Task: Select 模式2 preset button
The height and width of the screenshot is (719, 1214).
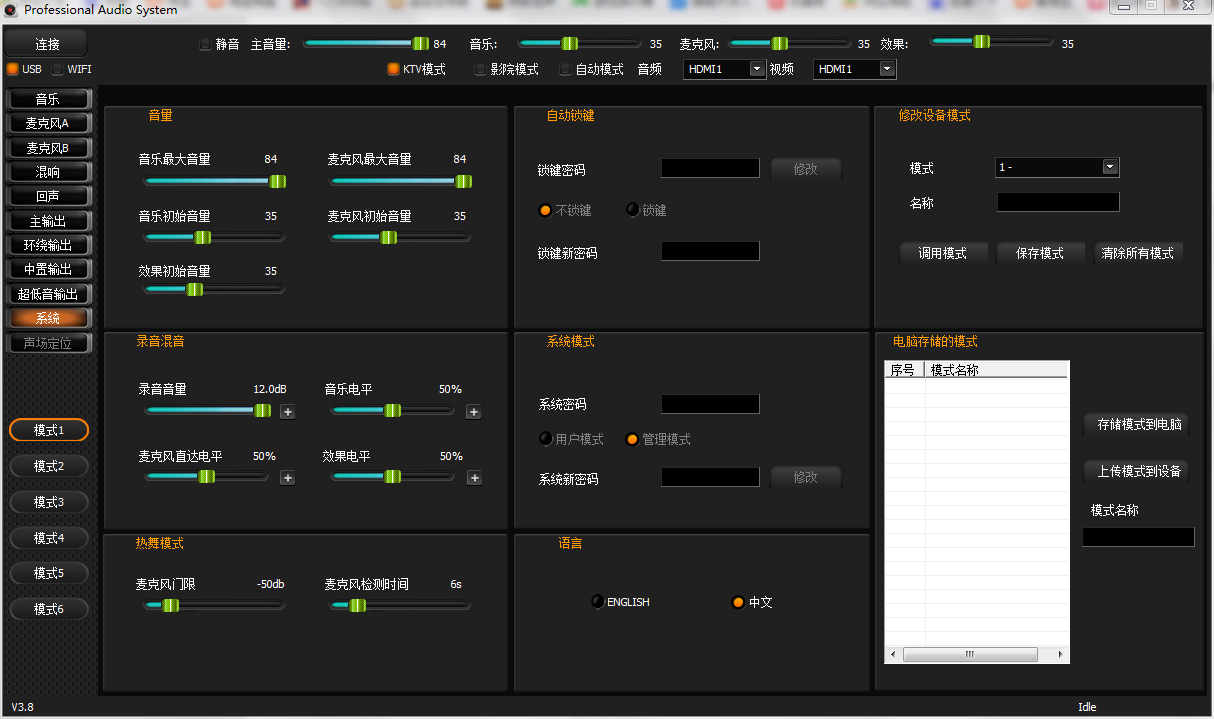Action: tap(49, 466)
